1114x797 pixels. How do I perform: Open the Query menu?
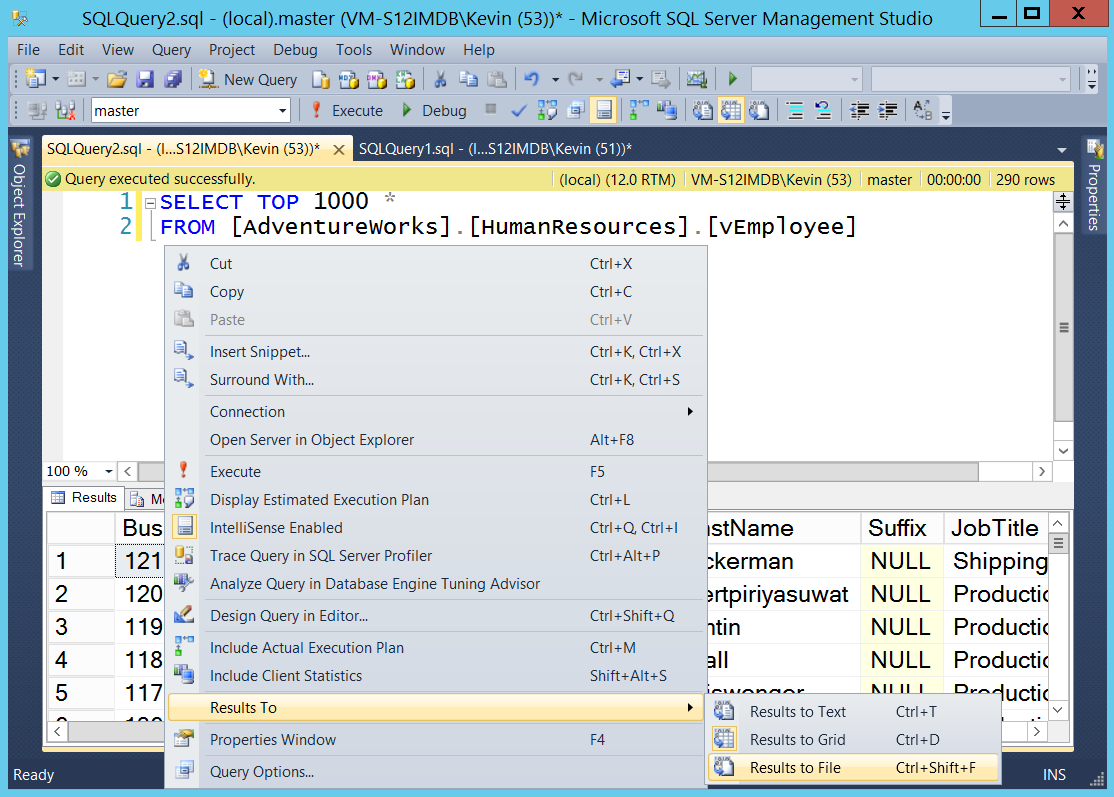pyautogui.click(x=171, y=50)
